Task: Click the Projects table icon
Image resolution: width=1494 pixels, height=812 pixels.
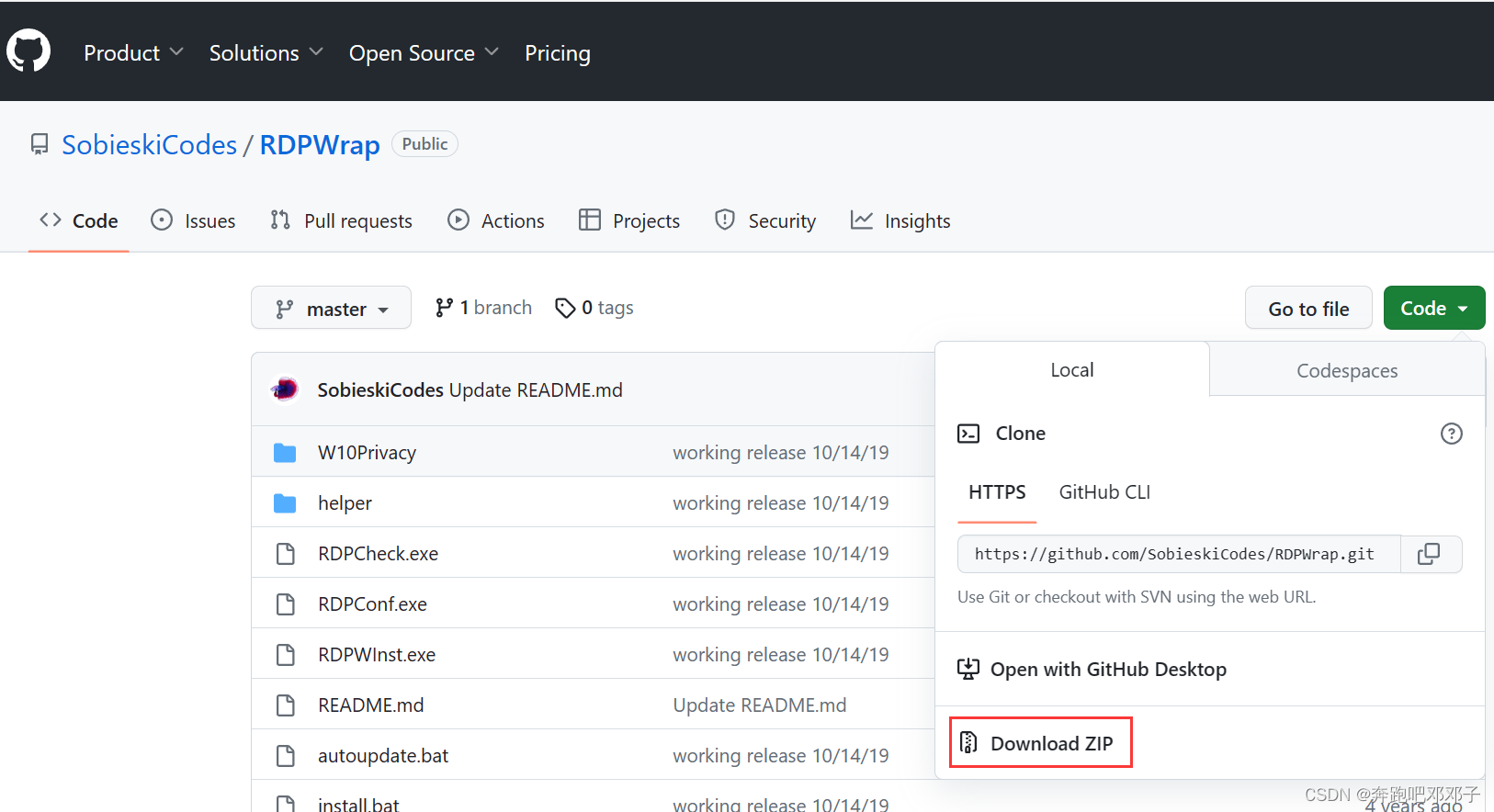Action: pos(590,220)
